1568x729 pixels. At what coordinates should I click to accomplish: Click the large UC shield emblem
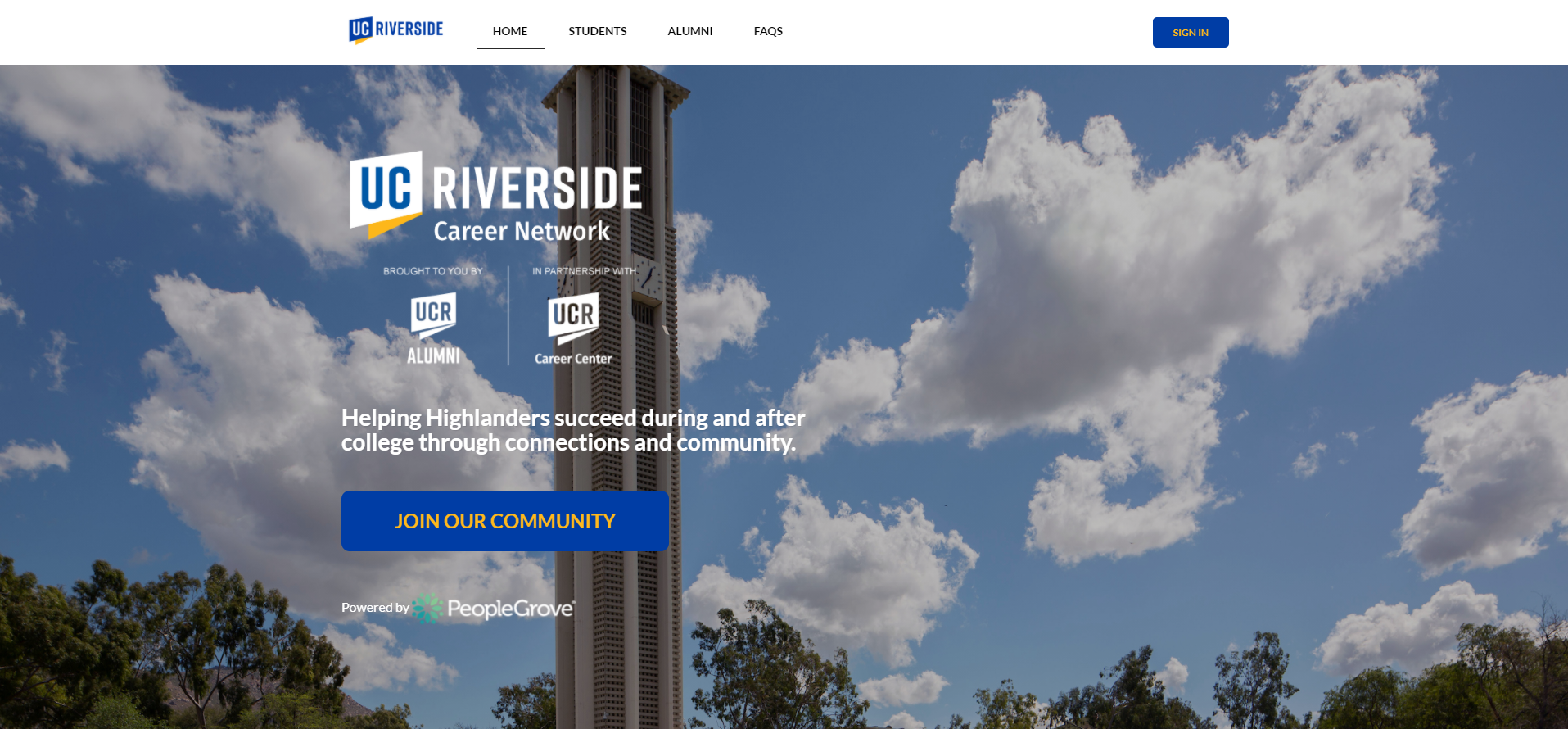[x=385, y=192]
